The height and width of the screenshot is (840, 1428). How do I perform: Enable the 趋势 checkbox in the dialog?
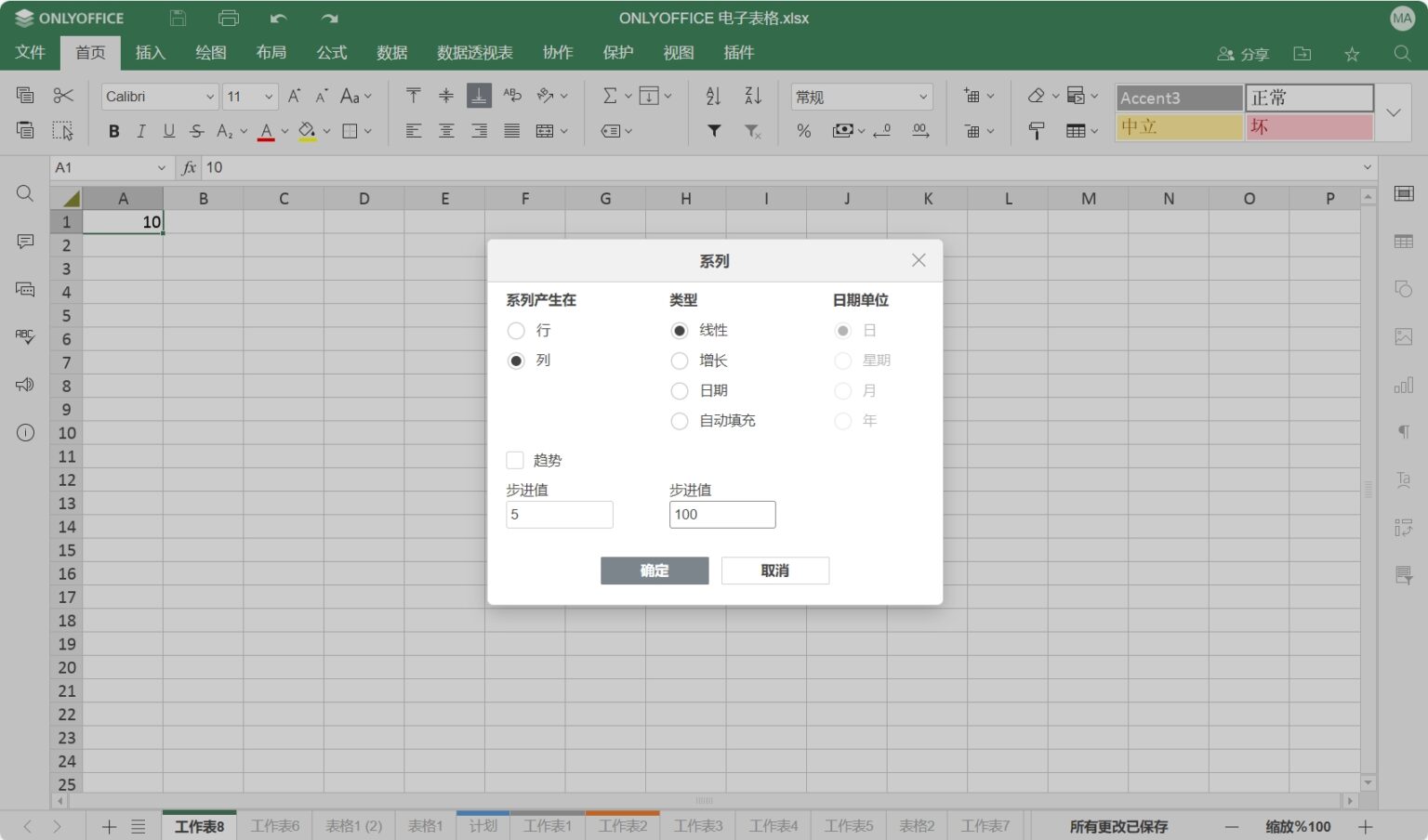pos(515,459)
